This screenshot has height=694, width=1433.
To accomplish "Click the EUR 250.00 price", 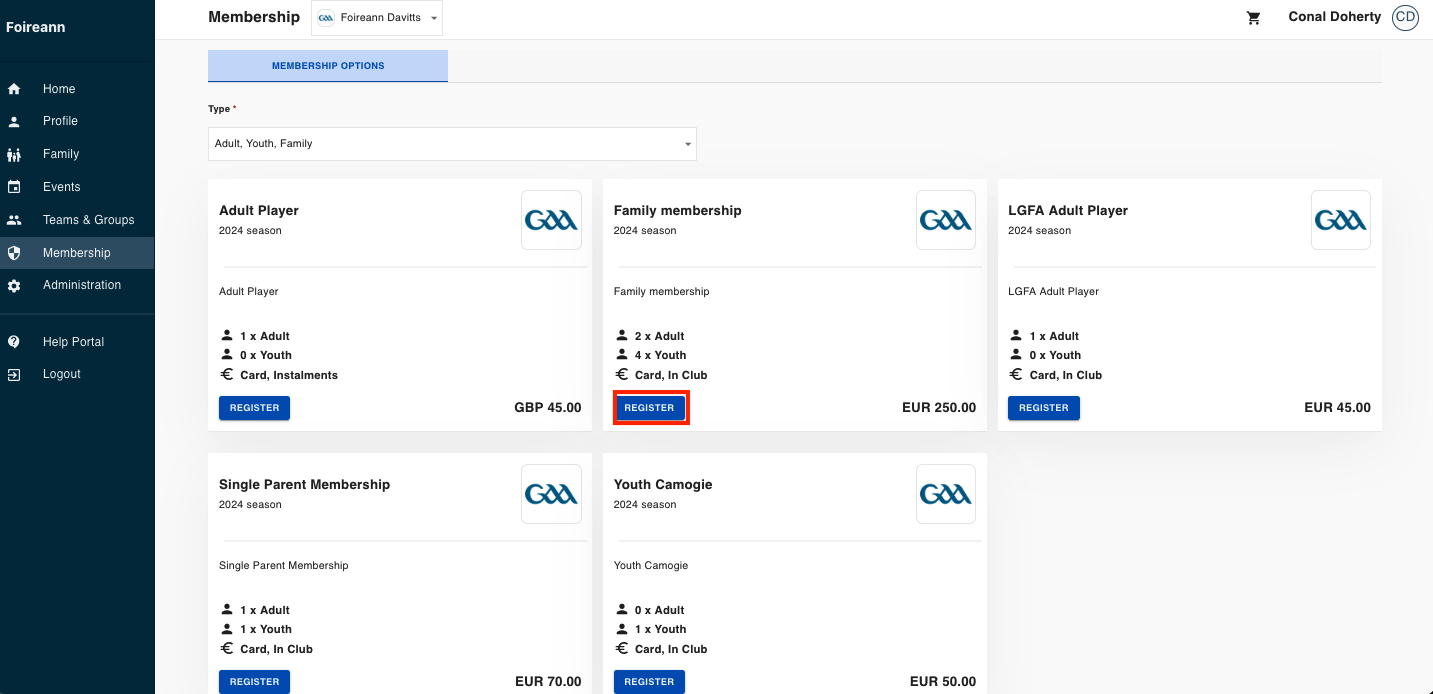I will [939, 408].
